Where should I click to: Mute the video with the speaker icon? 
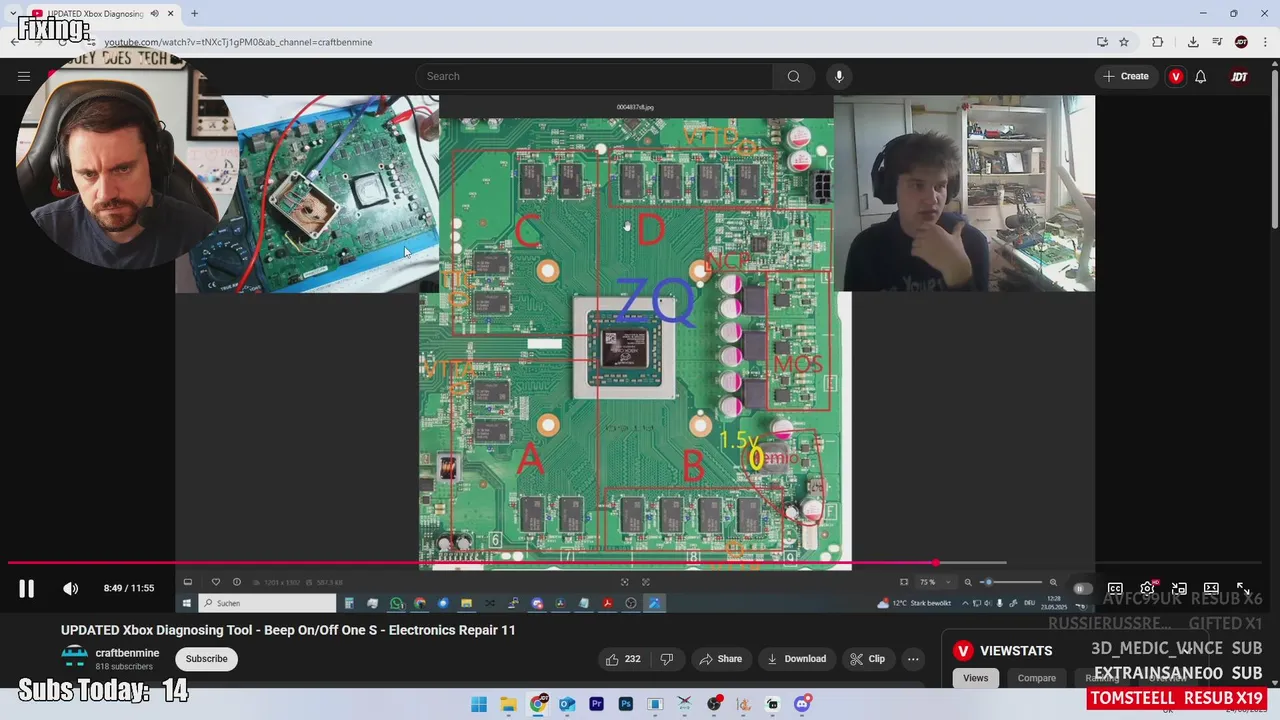(x=70, y=589)
